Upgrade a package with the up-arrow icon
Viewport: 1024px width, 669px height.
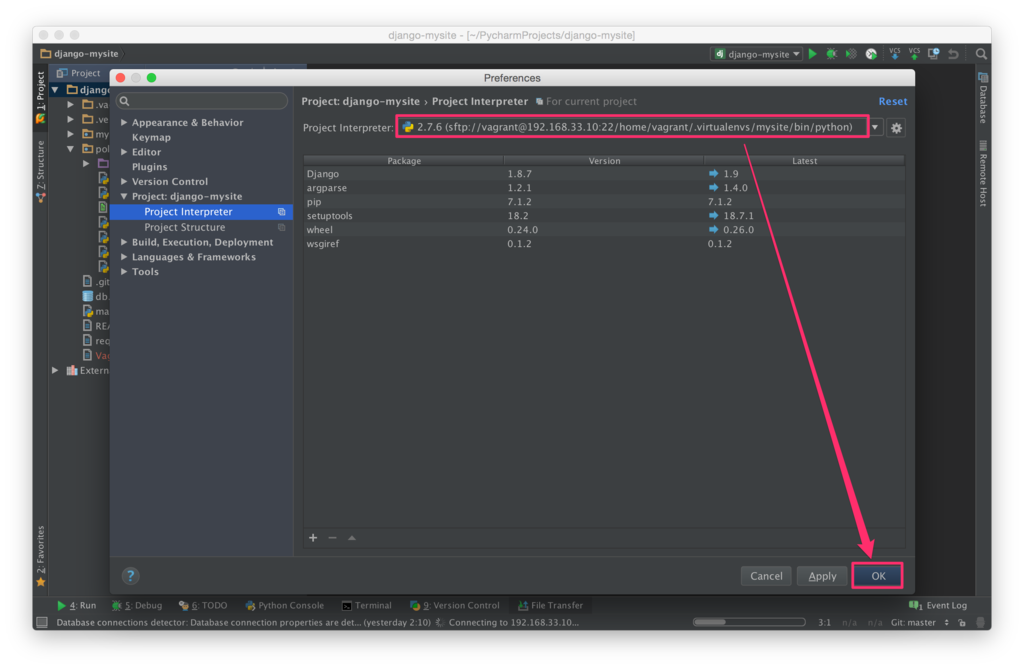pos(352,538)
